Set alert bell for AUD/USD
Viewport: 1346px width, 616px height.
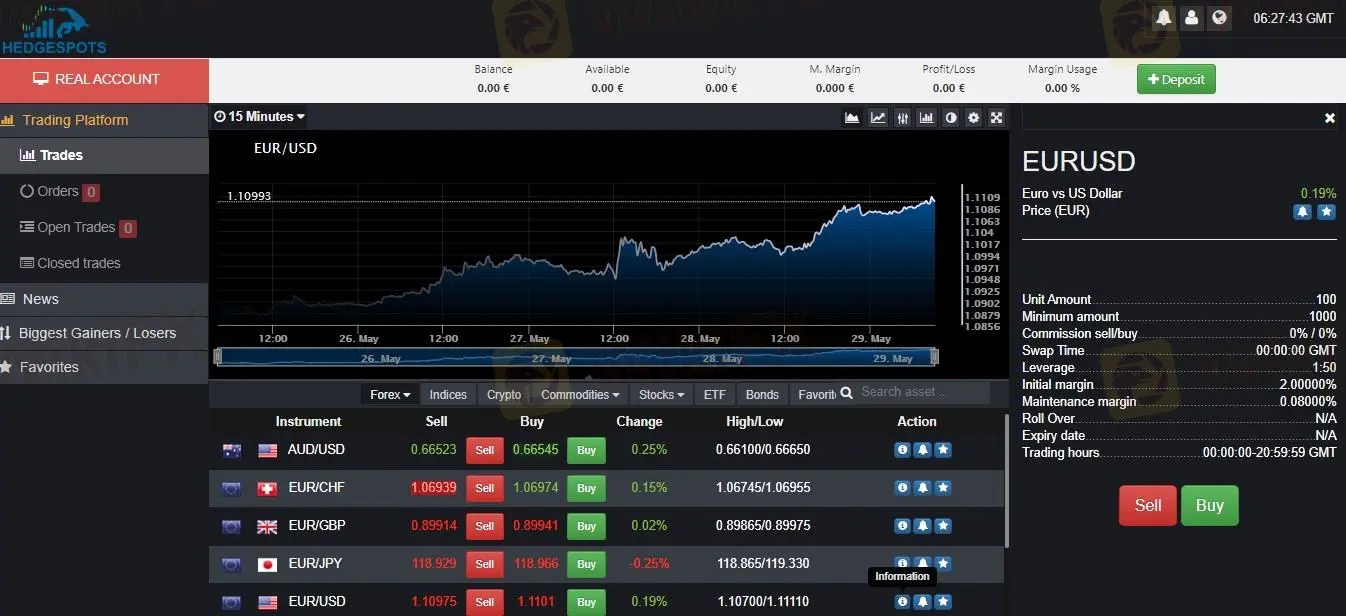click(923, 450)
